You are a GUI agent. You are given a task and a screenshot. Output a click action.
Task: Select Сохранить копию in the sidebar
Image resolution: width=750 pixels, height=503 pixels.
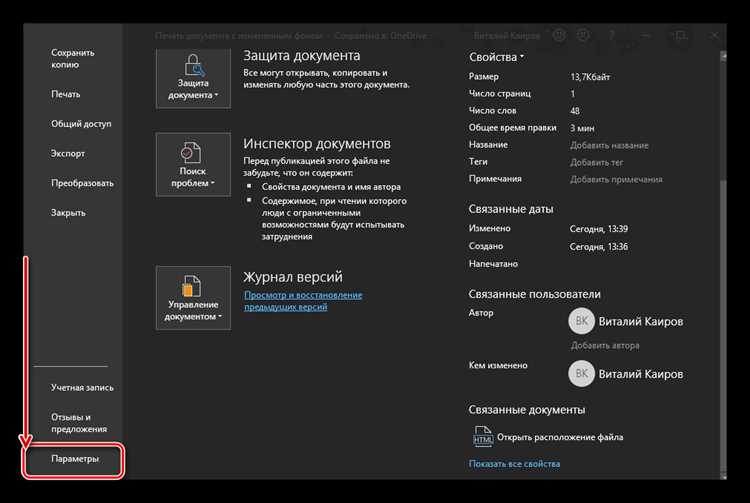pos(73,58)
